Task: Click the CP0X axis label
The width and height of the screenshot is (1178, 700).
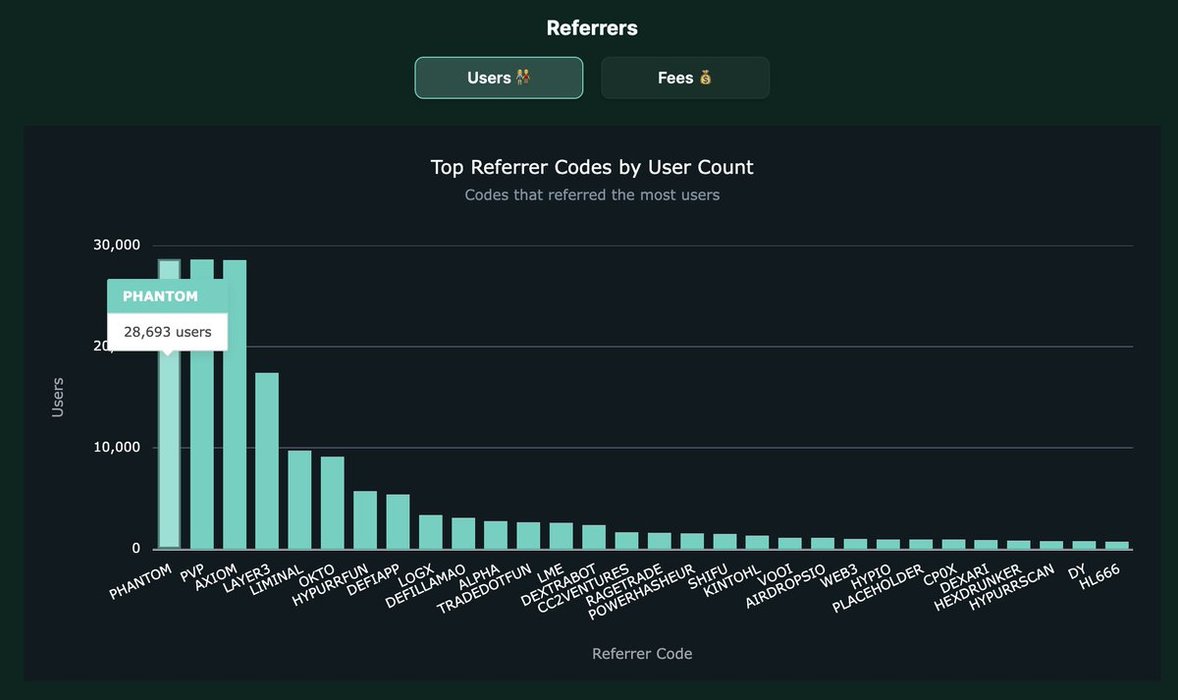Action: coord(939,576)
